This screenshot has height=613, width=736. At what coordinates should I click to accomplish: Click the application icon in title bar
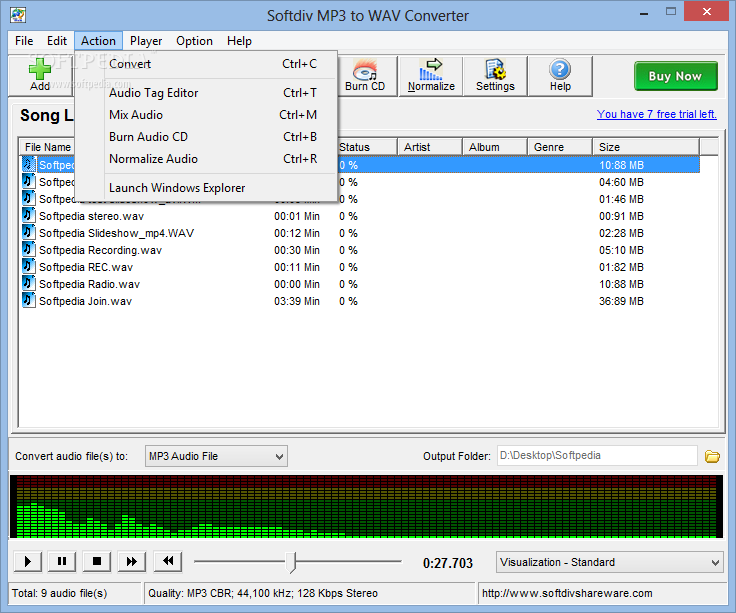click(x=18, y=15)
